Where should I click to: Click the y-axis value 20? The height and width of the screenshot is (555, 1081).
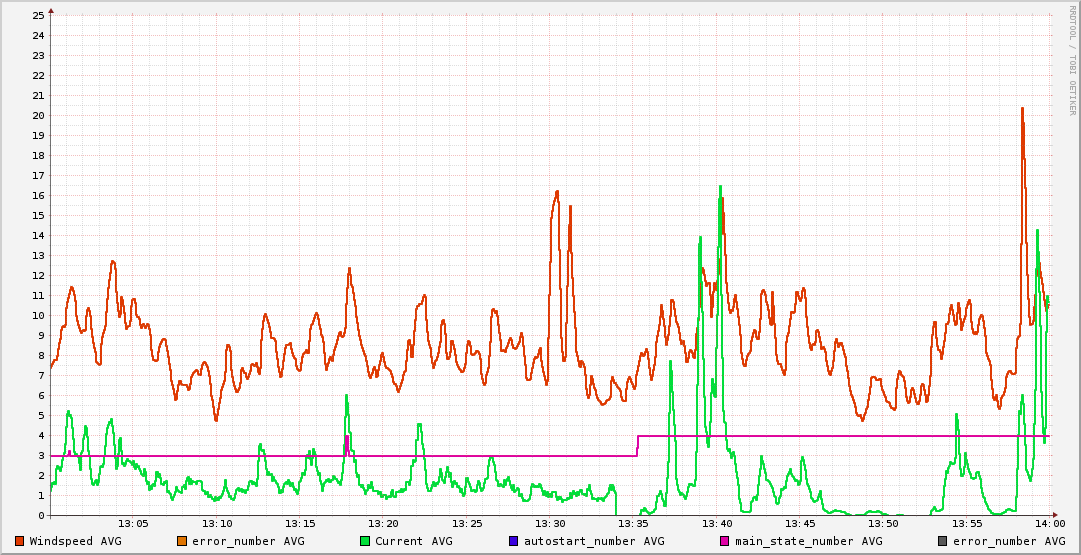click(x=38, y=115)
